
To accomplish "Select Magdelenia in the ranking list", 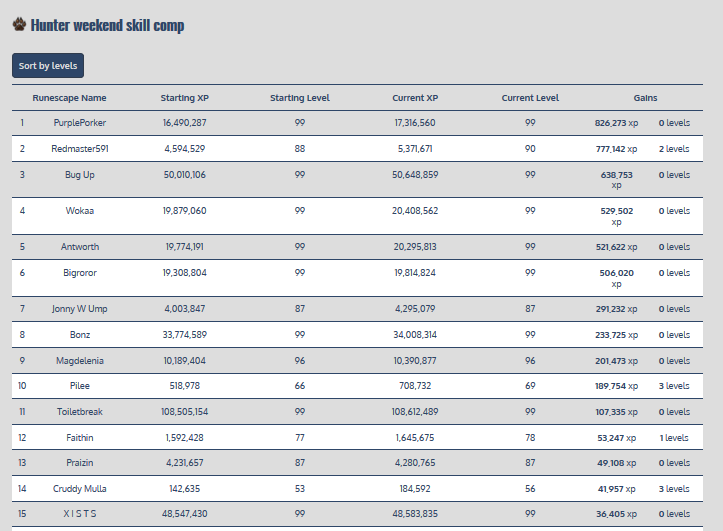I will click(80, 361).
